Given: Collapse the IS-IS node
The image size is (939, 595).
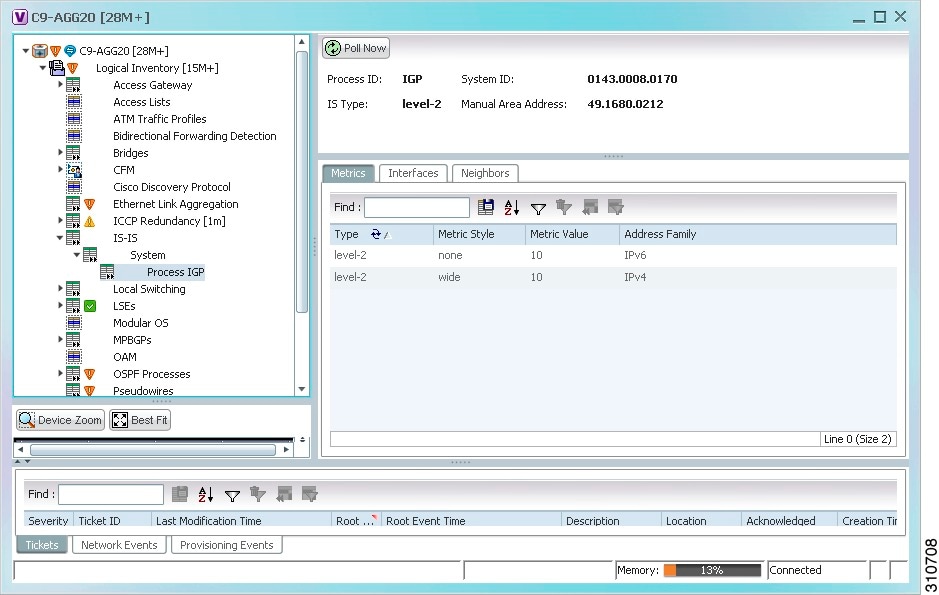Looking at the screenshot, I should pos(60,238).
